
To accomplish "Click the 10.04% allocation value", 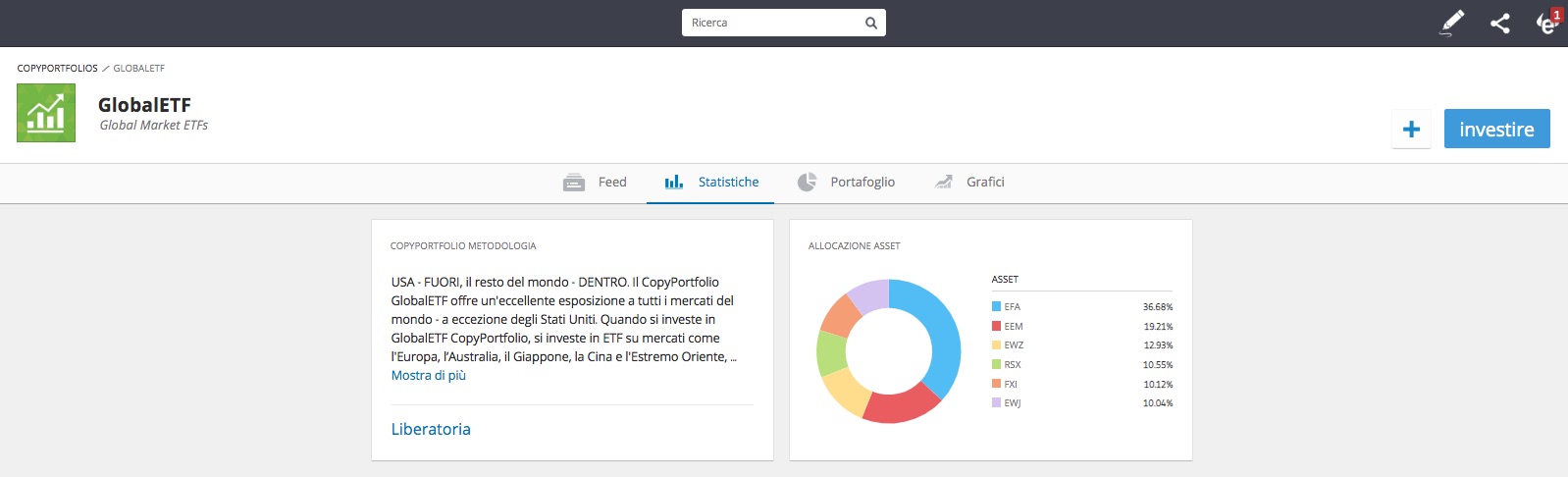I will tap(1158, 403).
